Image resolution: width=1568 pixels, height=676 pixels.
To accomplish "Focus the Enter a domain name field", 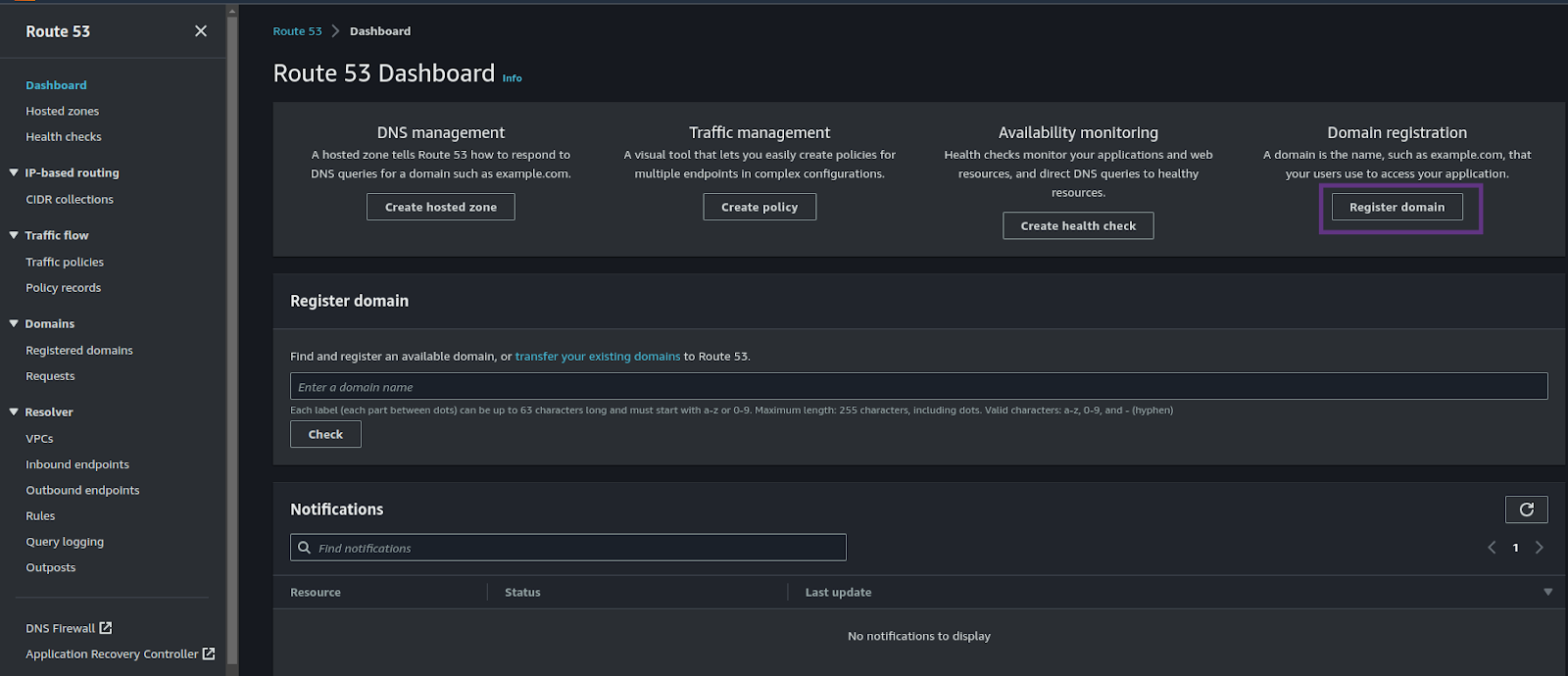I will 918,386.
